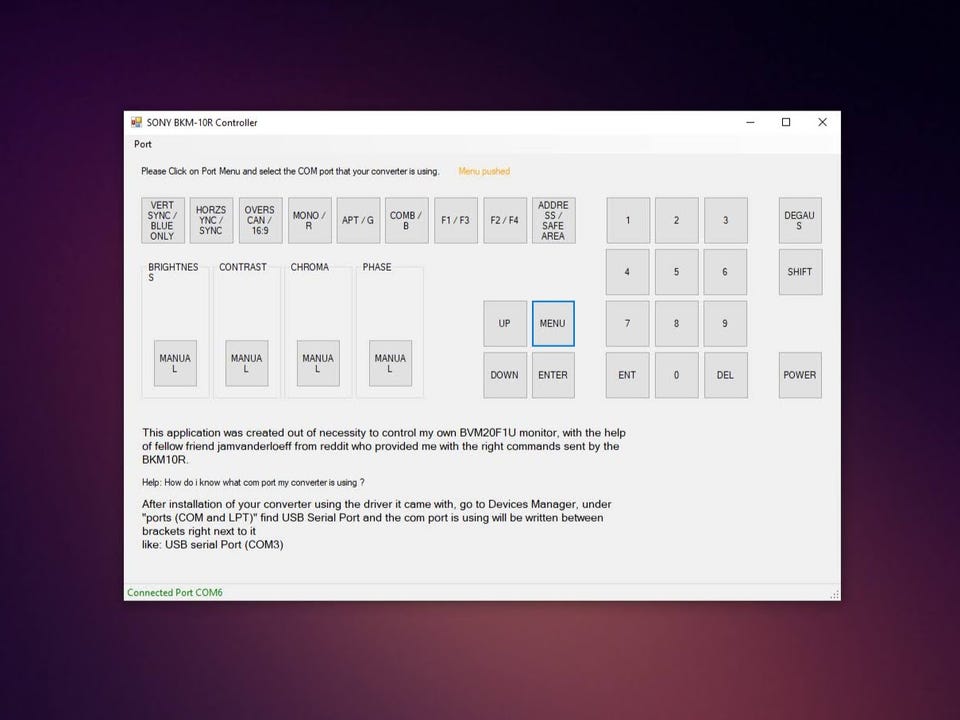Image resolution: width=960 pixels, height=720 pixels.
Task: Maximize the BKM-10R Controller window
Action: pos(786,122)
